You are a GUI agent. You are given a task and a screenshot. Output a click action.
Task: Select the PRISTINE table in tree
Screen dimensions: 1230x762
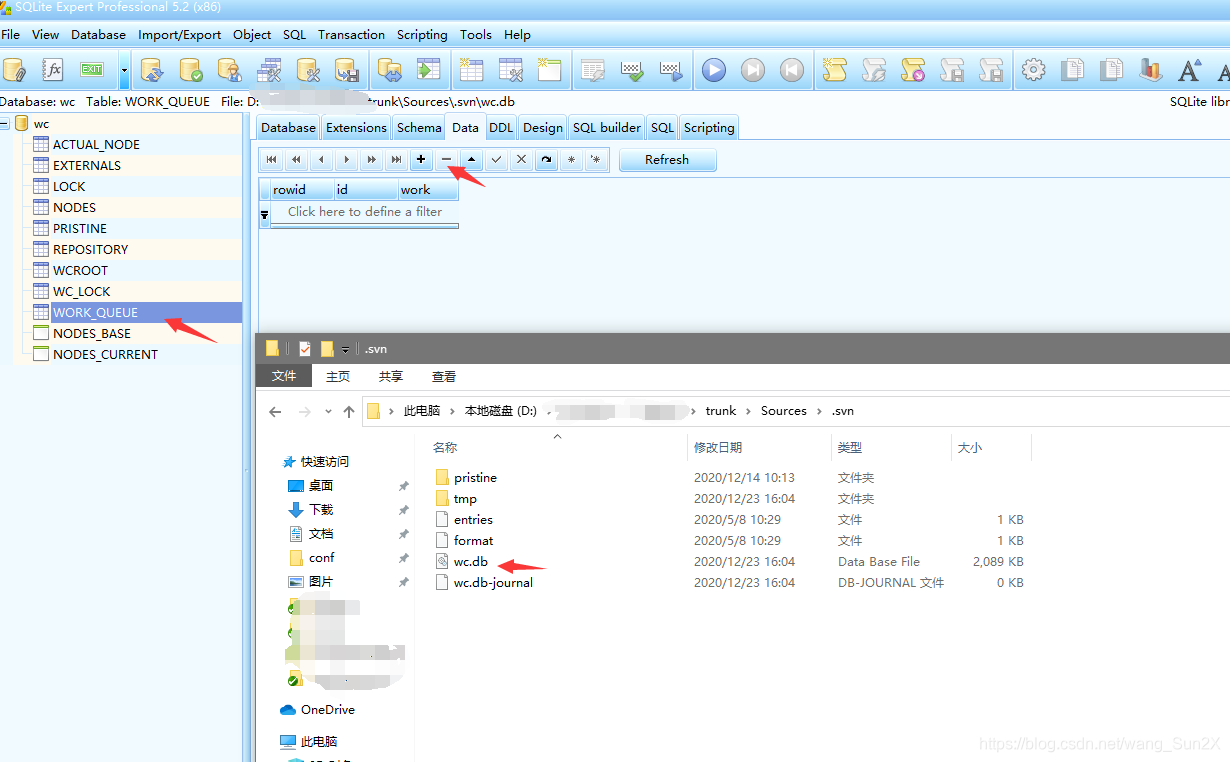[80, 229]
